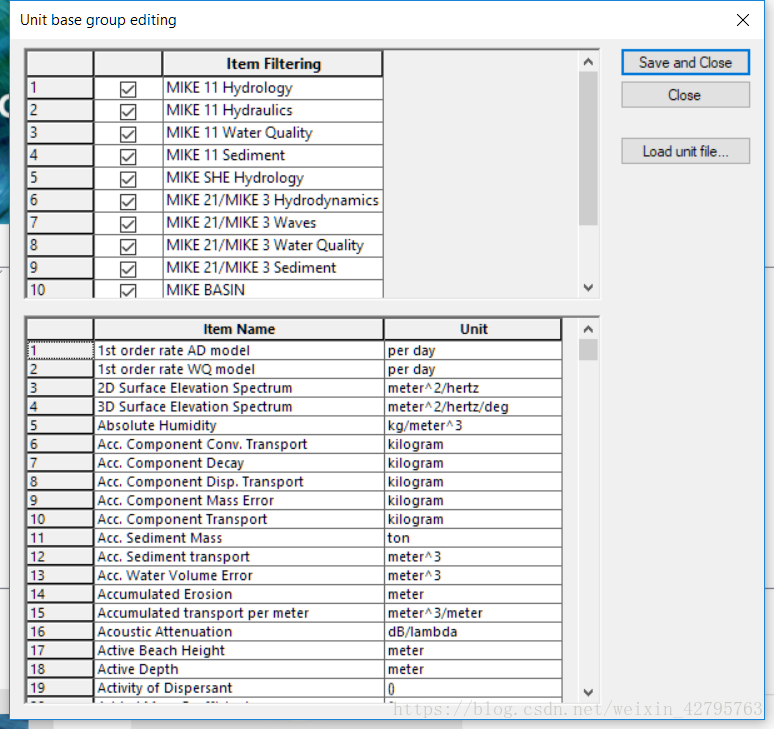Uncheck MIKE 21/MIKE 3 Sediment checkbox
Image resolution: width=774 pixels, height=729 pixels.
tap(128, 269)
